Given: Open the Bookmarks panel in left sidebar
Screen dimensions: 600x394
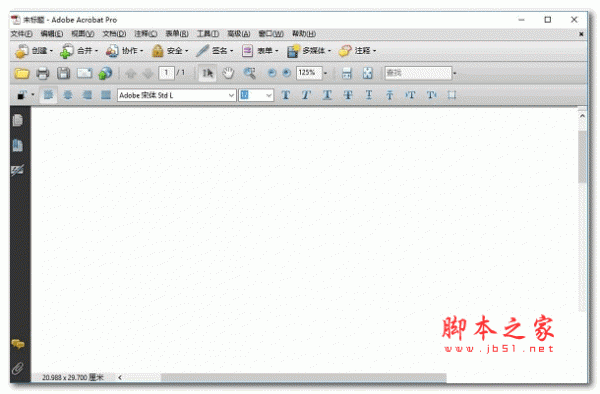Looking at the screenshot, I should [18, 145].
